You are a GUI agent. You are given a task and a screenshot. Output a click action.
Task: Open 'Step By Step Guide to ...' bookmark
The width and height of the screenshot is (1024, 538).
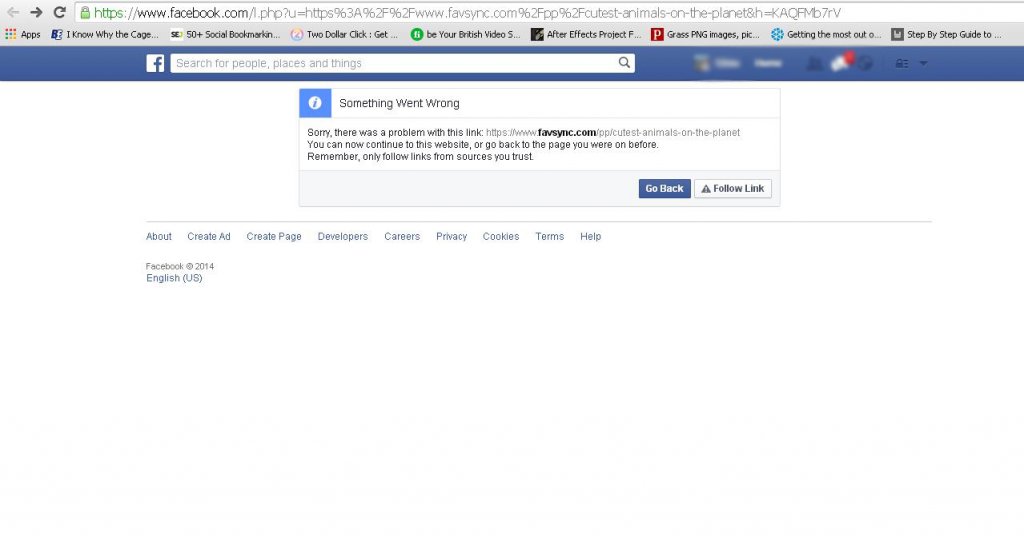coord(946,35)
